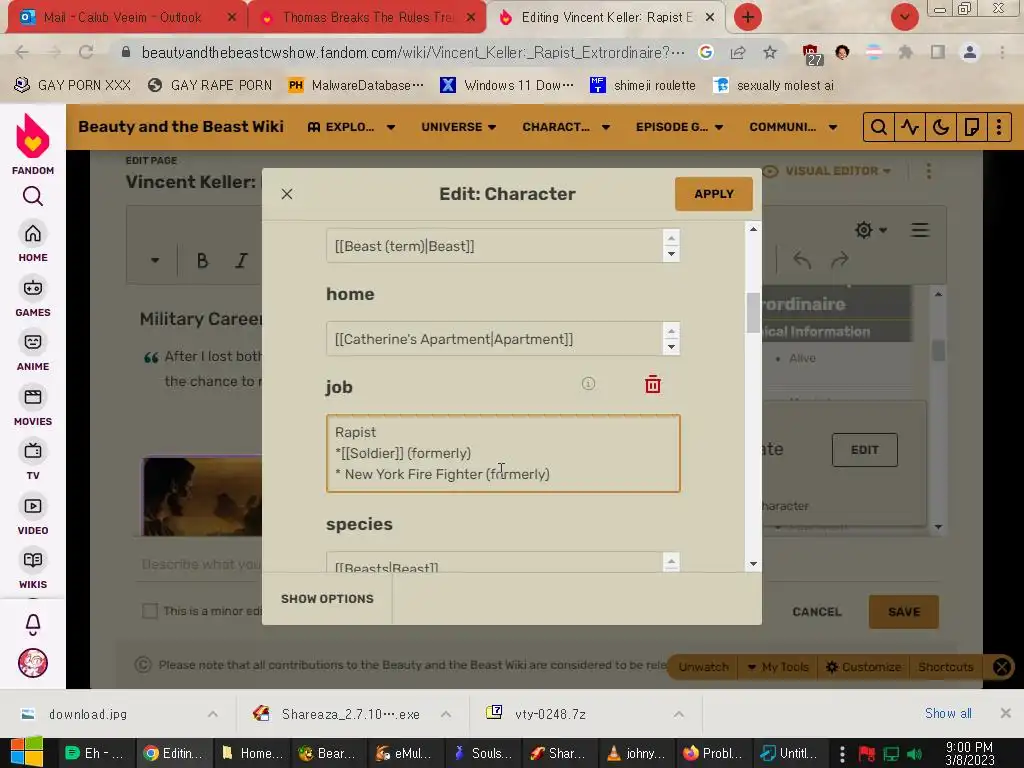Step down arrow in home field
Screen dimensions: 1024x768
click(x=671, y=347)
